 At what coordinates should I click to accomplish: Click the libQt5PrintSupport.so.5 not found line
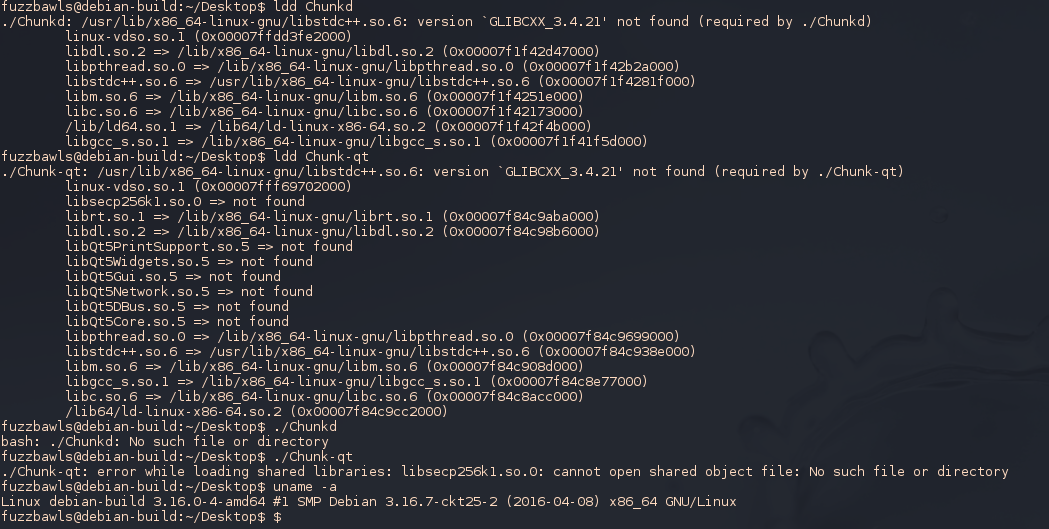pos(209,246)
